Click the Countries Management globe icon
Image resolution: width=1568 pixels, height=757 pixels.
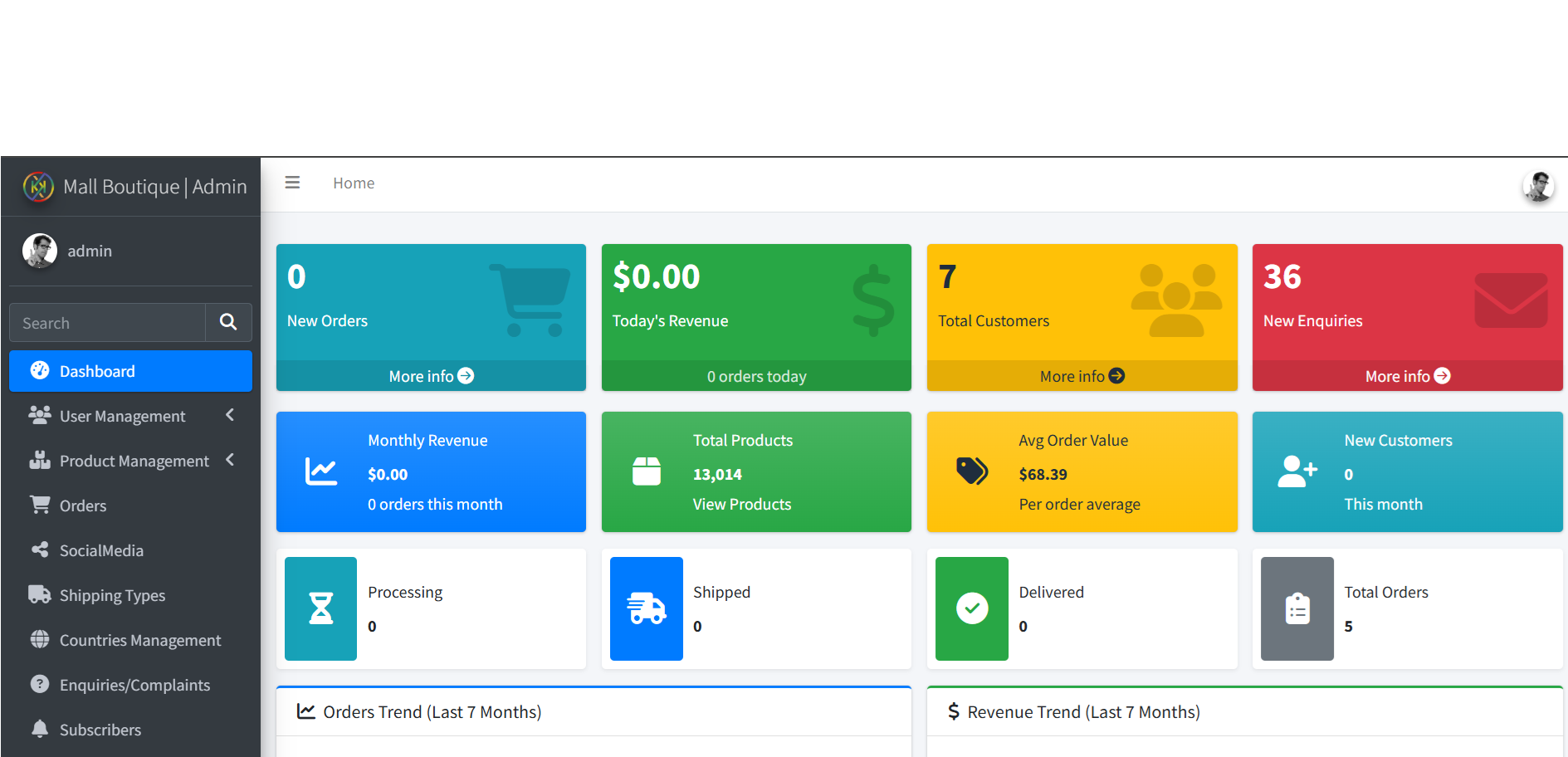coord(39,639)
